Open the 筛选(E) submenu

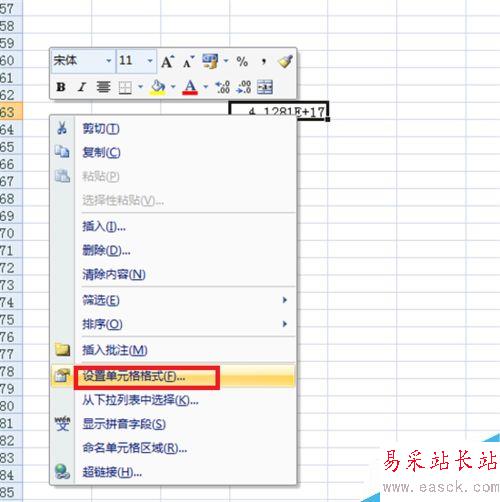click(173, 300)
